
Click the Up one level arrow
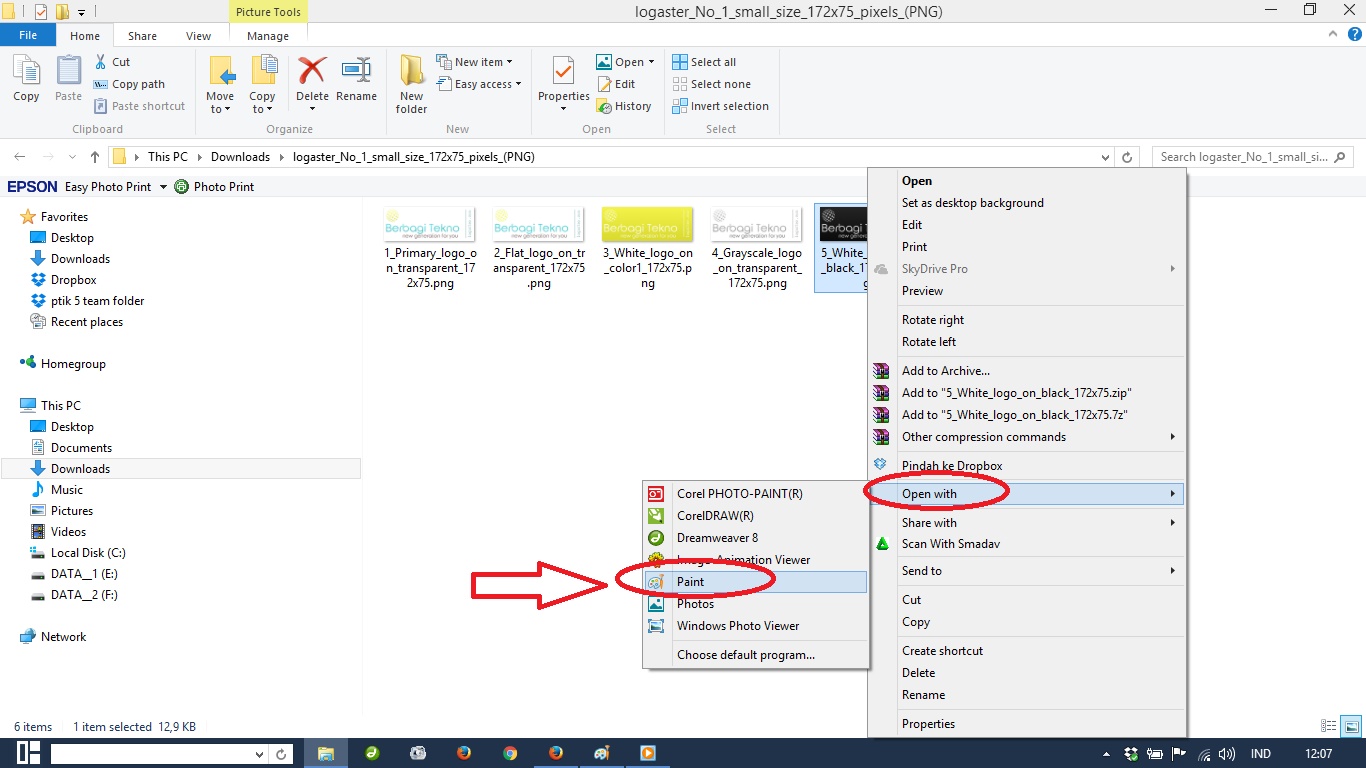(95, 157)
